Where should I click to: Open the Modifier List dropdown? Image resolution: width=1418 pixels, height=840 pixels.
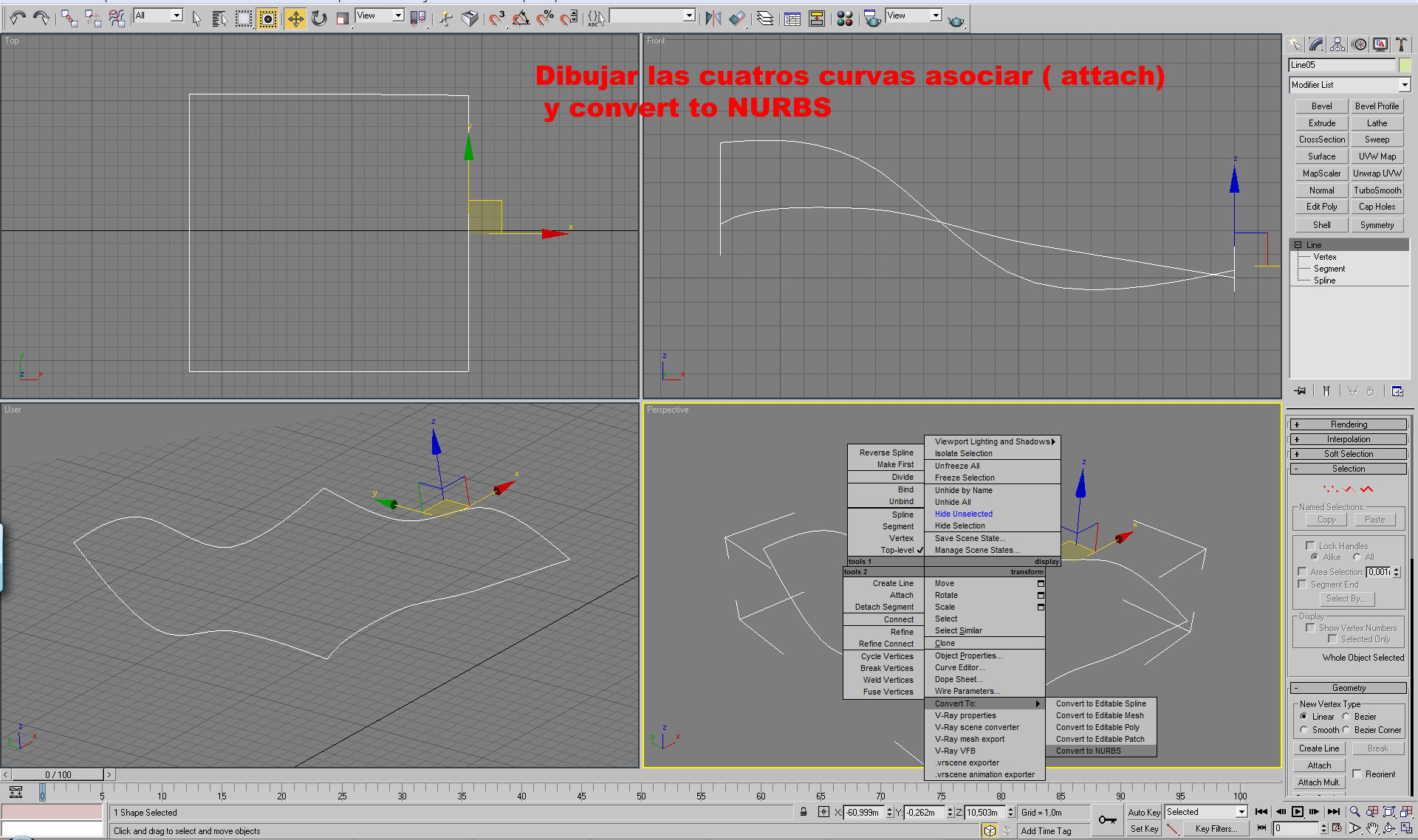1405,85
